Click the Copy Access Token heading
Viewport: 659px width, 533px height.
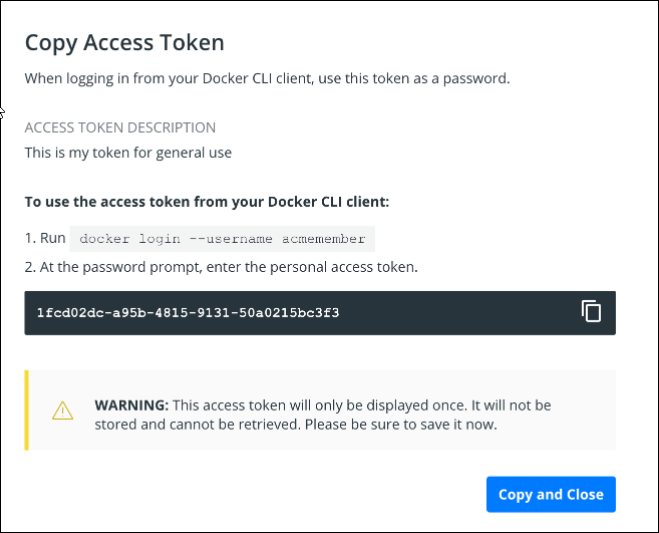(x=124, y=42)
